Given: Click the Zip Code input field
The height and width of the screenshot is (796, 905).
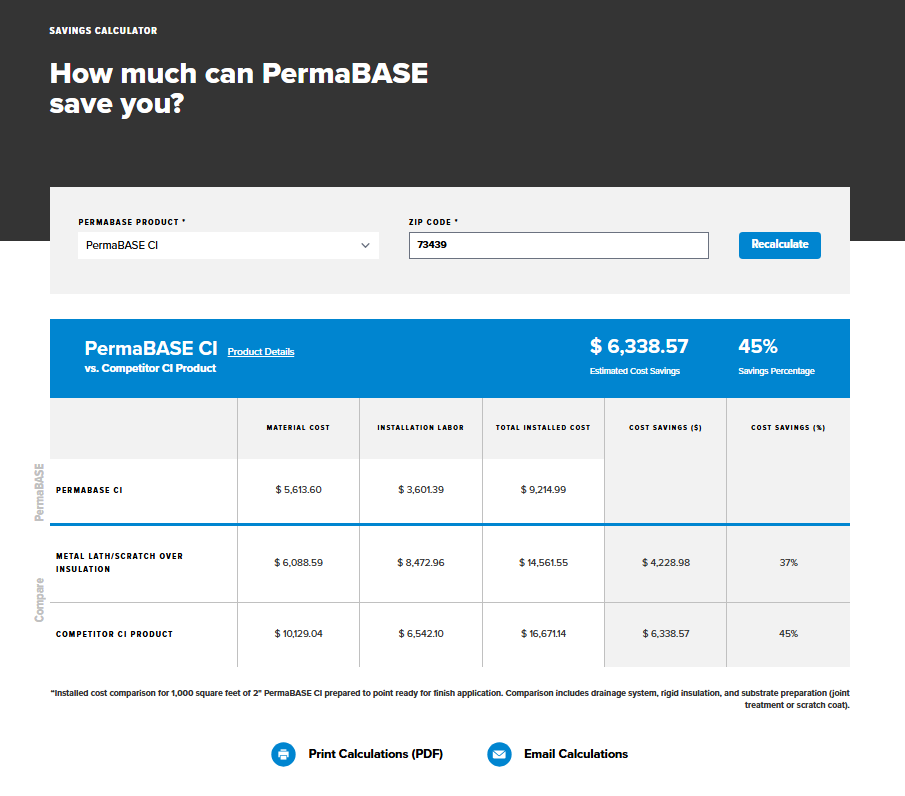Looking at the screenshot, I should (558, 245).
